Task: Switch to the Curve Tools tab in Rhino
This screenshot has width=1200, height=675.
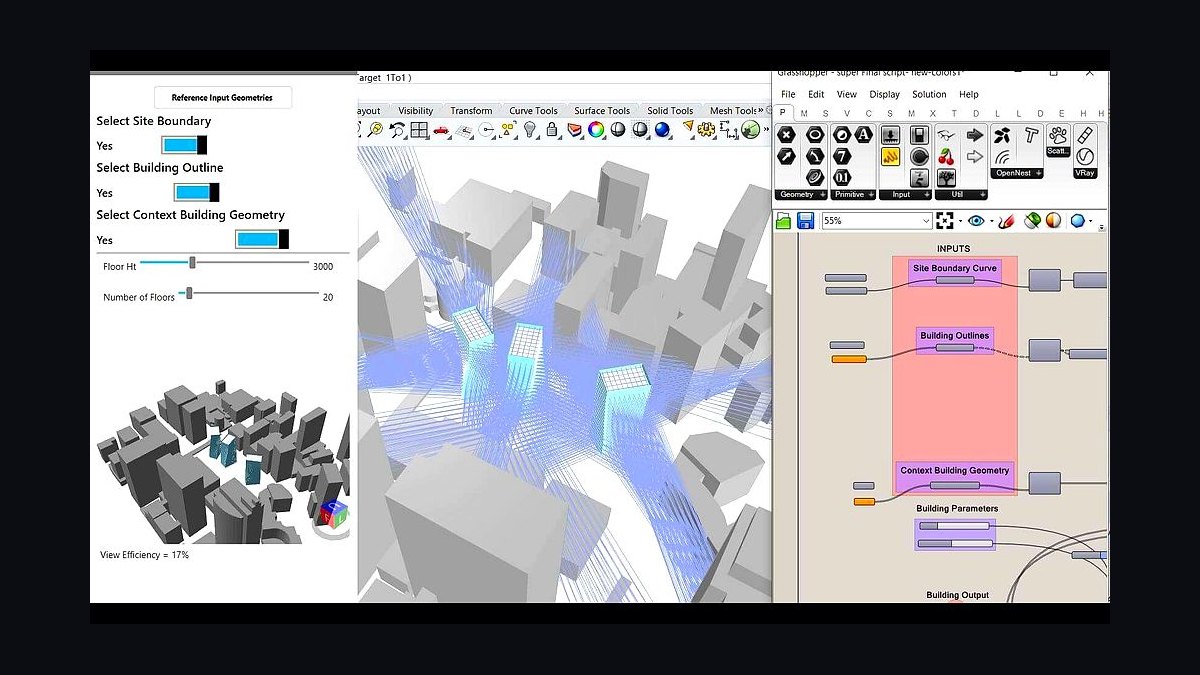Action: [533, 111]
